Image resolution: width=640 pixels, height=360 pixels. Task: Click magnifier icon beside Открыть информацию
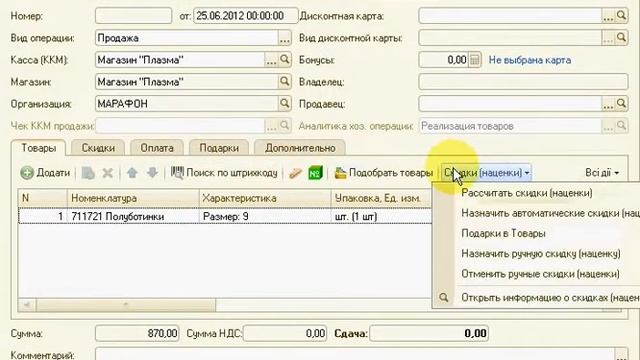444,298
